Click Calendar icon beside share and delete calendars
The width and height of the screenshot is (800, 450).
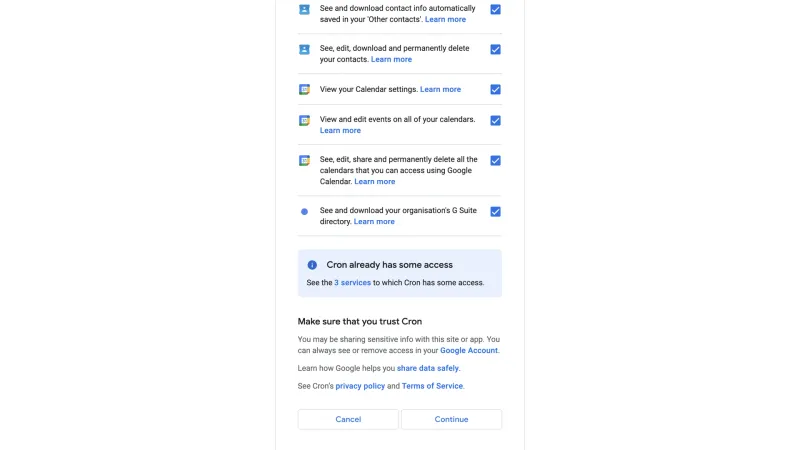pos(304,161)
